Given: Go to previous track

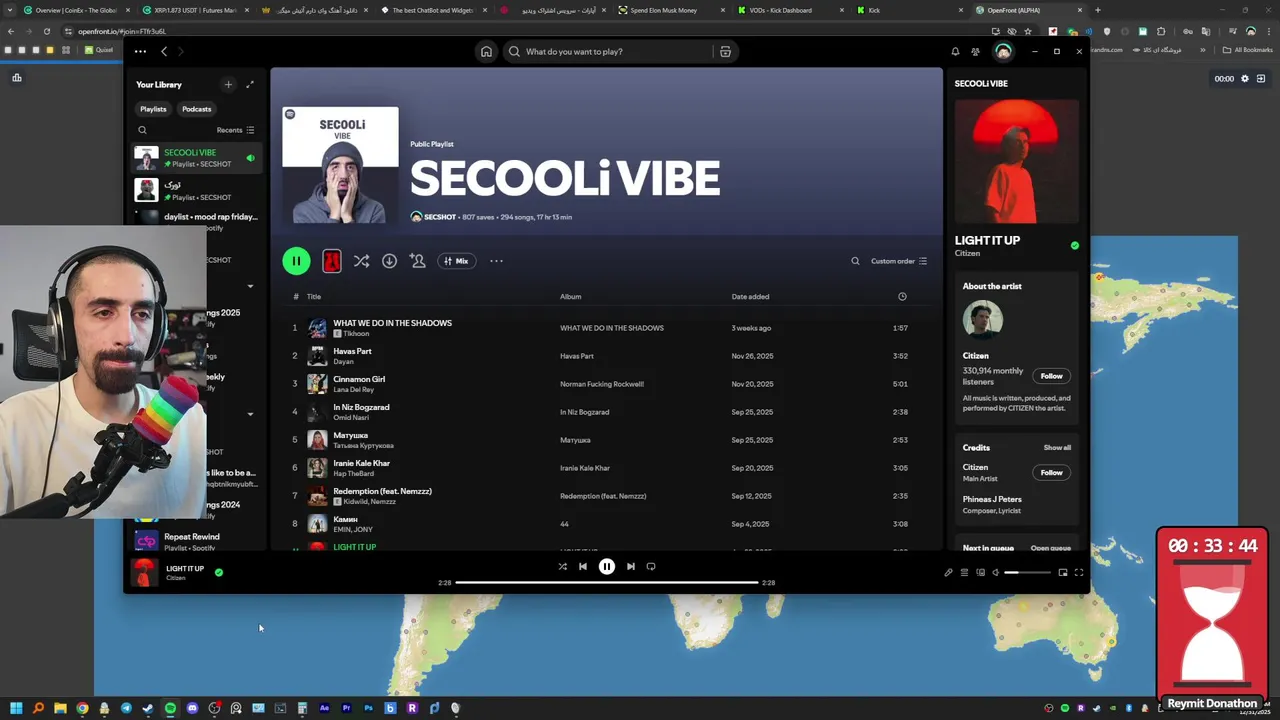Looking at the screenshot, I should pyautogui.click(x=582, y=566).
